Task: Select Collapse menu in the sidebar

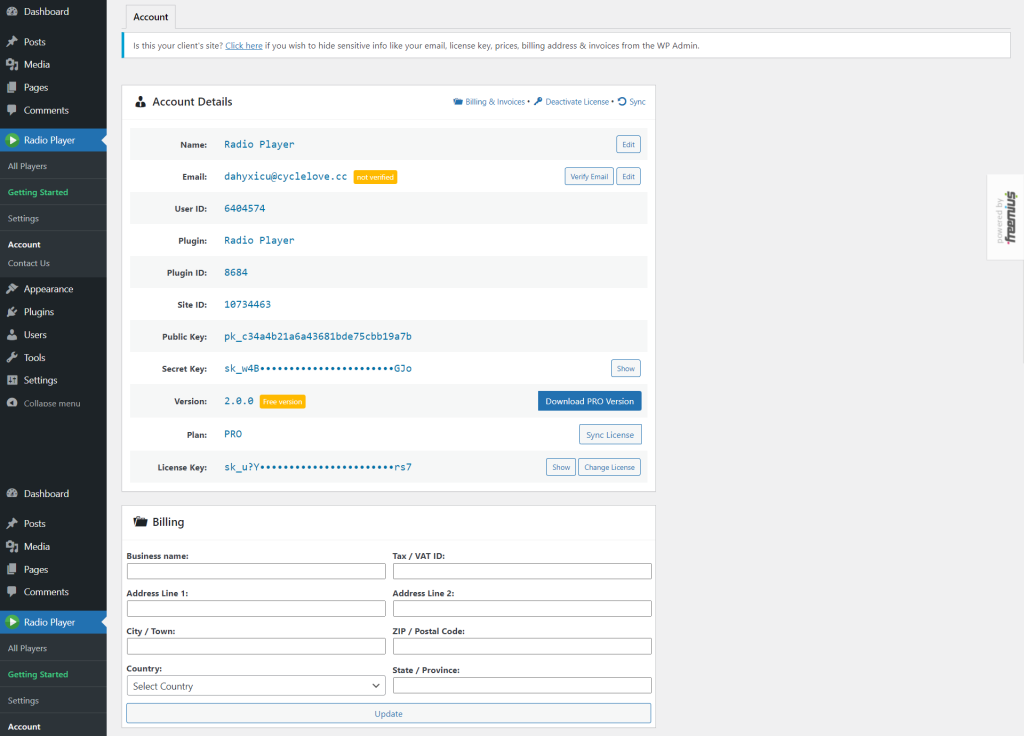Action: [52, 404]
